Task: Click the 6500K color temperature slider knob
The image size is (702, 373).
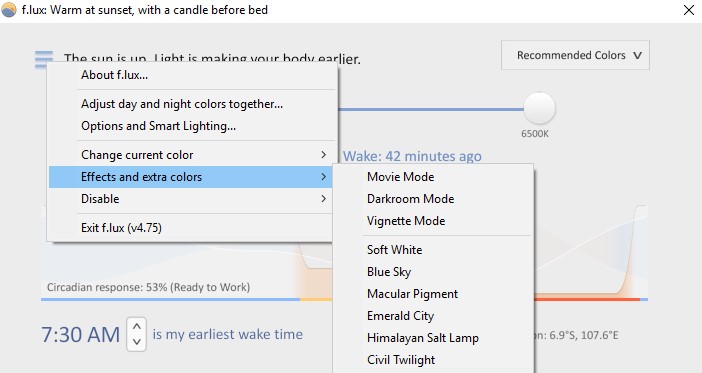Action: 539,108
